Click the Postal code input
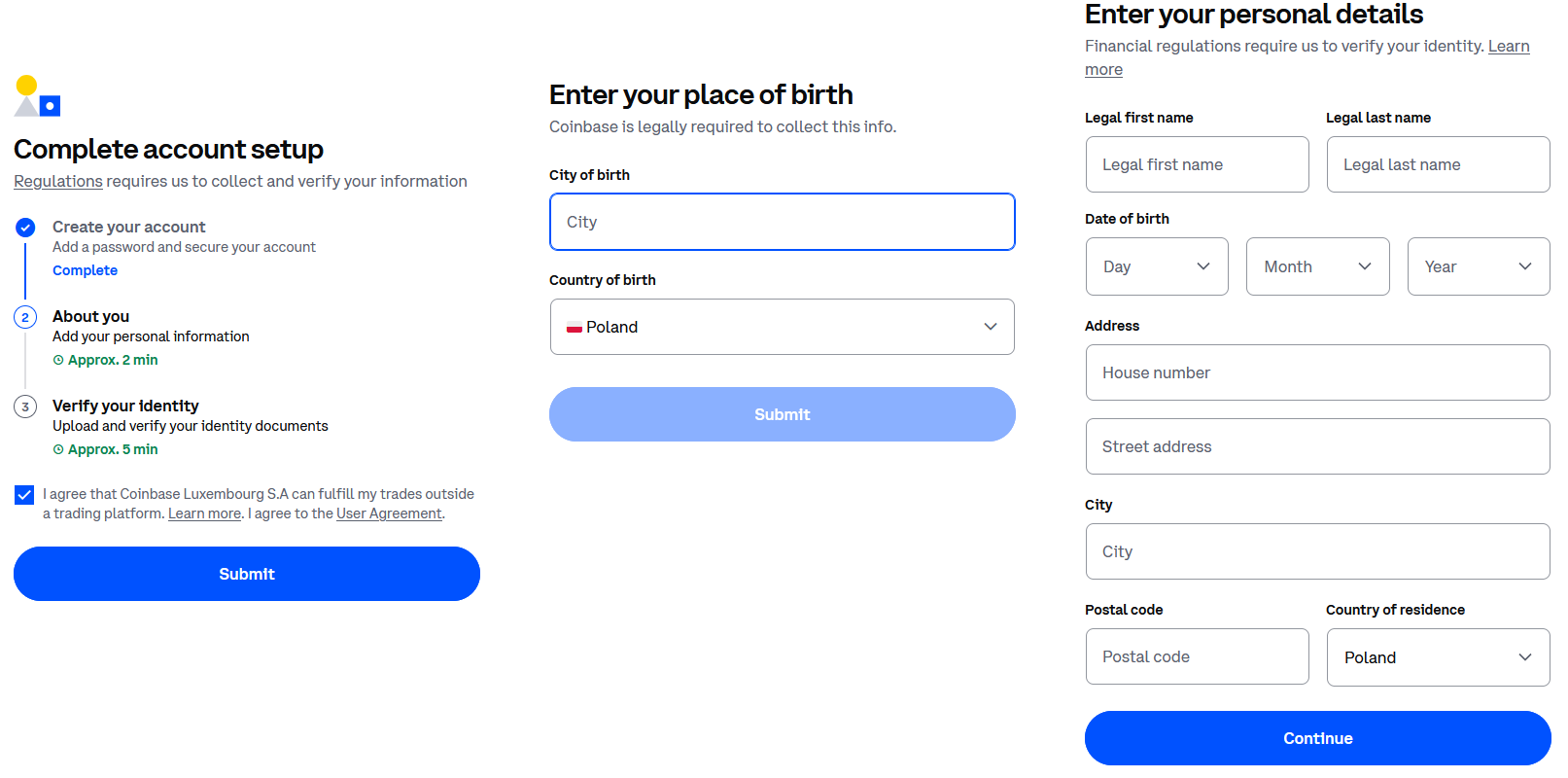The height and width of the screenshot is (778, 1568). pos(1197,656)
